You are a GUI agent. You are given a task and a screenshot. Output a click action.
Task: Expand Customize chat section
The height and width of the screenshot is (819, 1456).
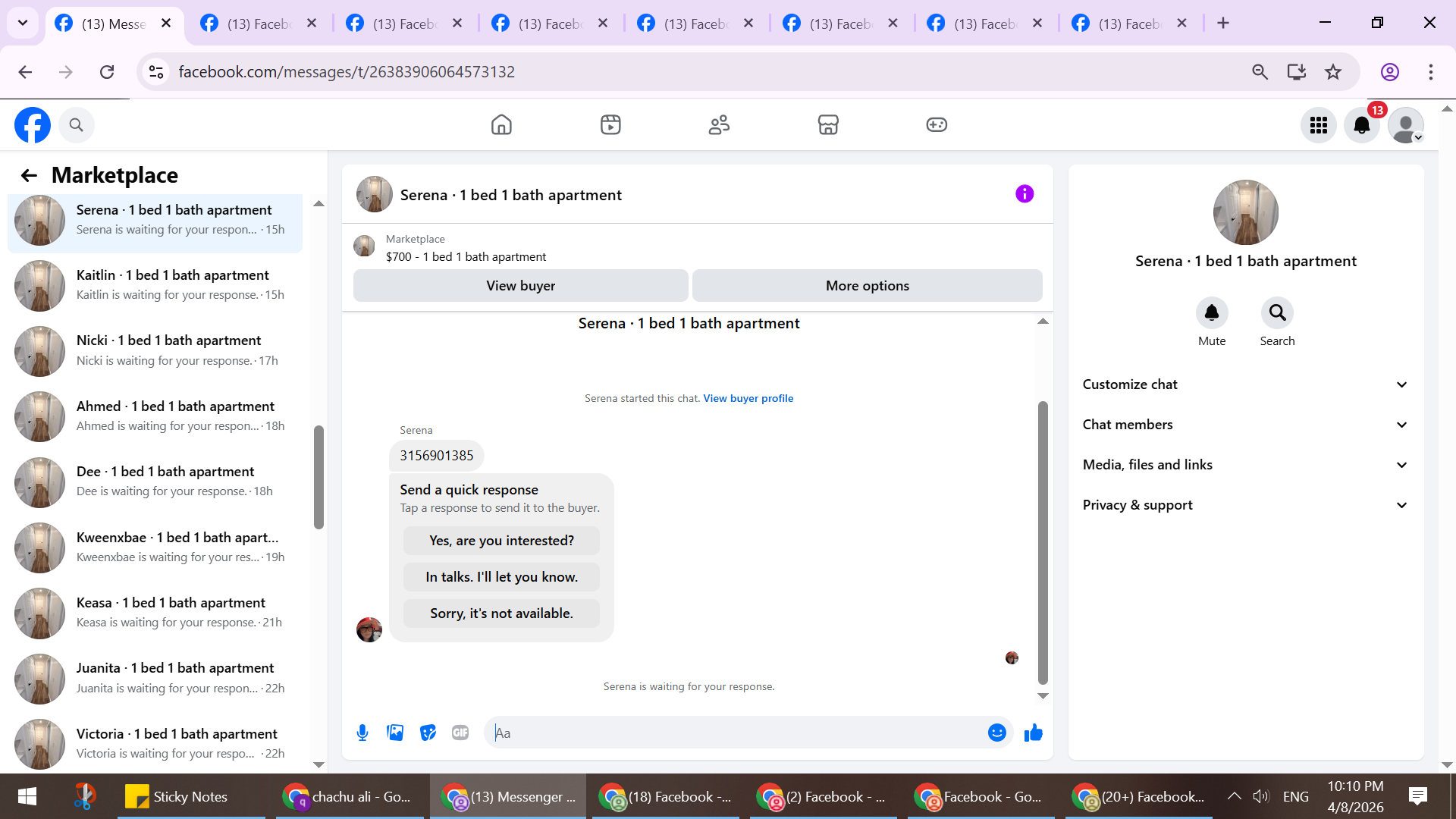point(1245,384)
